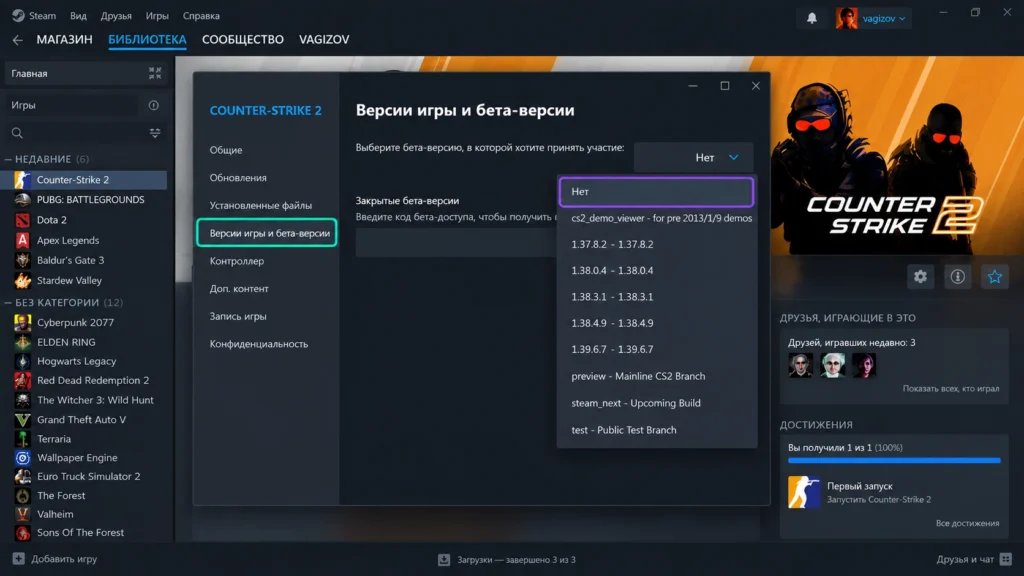Click the downloads icon in bottom bar

pos(444,560)
